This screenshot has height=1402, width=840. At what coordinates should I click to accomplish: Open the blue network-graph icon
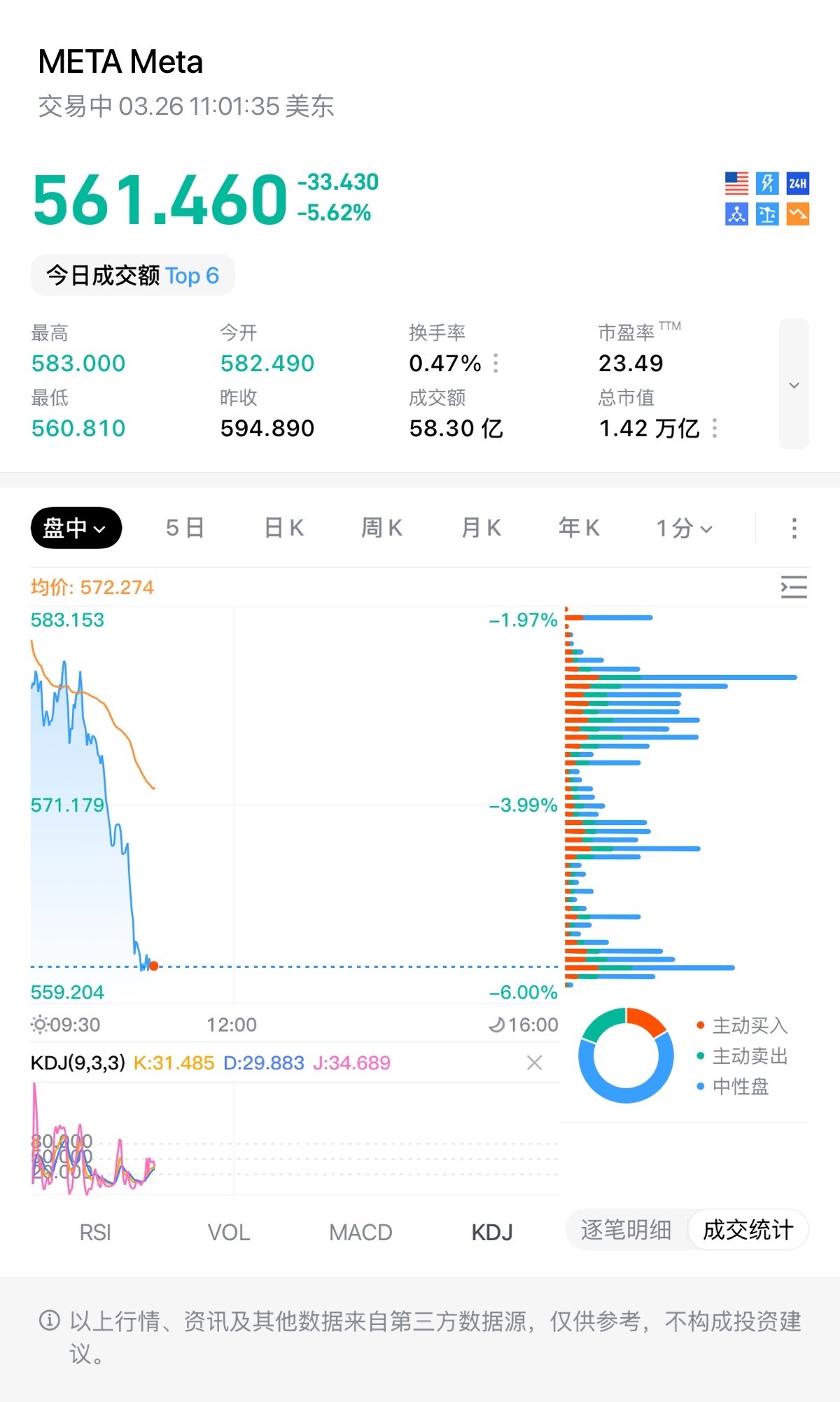pos(736,214)
